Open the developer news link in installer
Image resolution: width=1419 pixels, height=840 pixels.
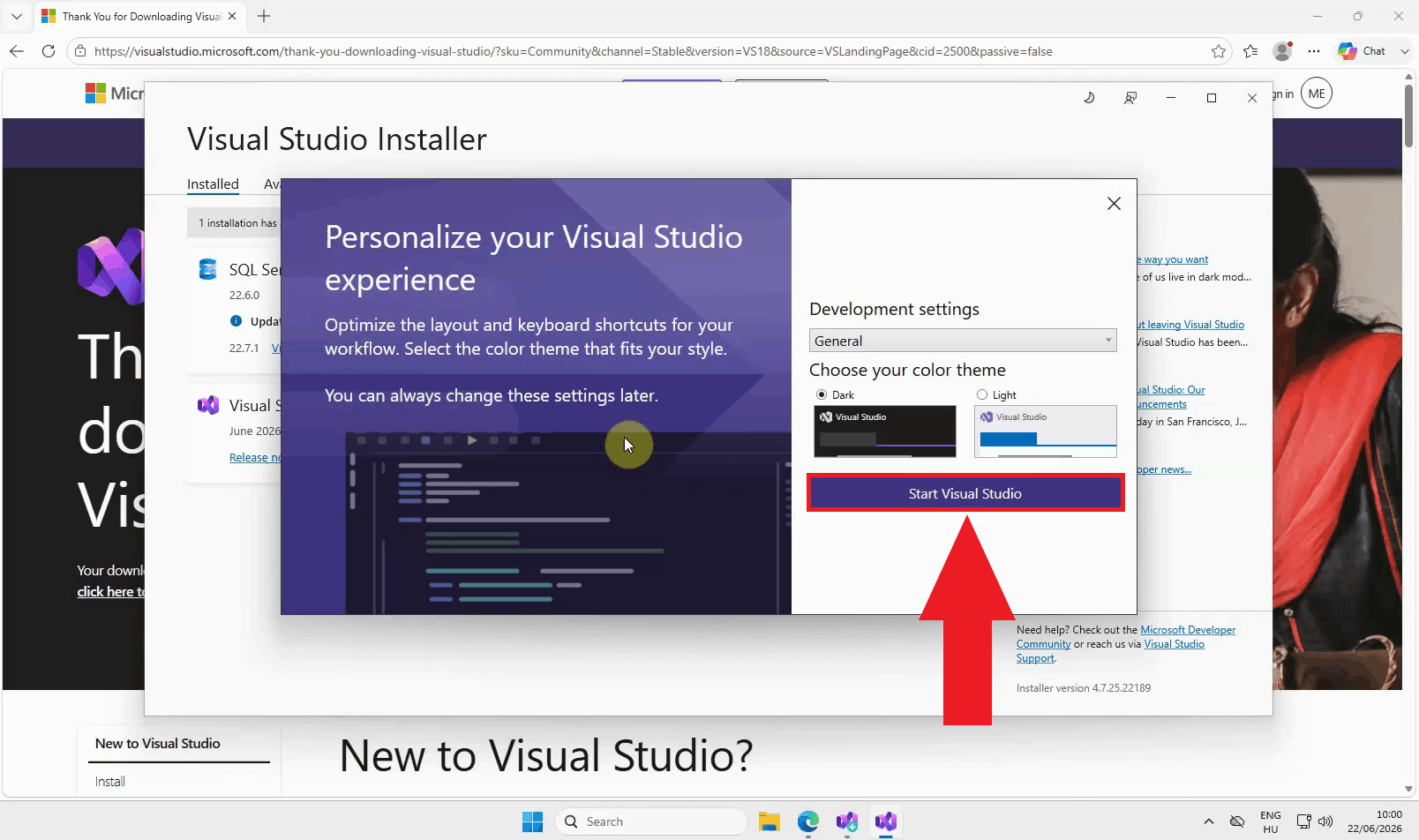(1164, 469)
